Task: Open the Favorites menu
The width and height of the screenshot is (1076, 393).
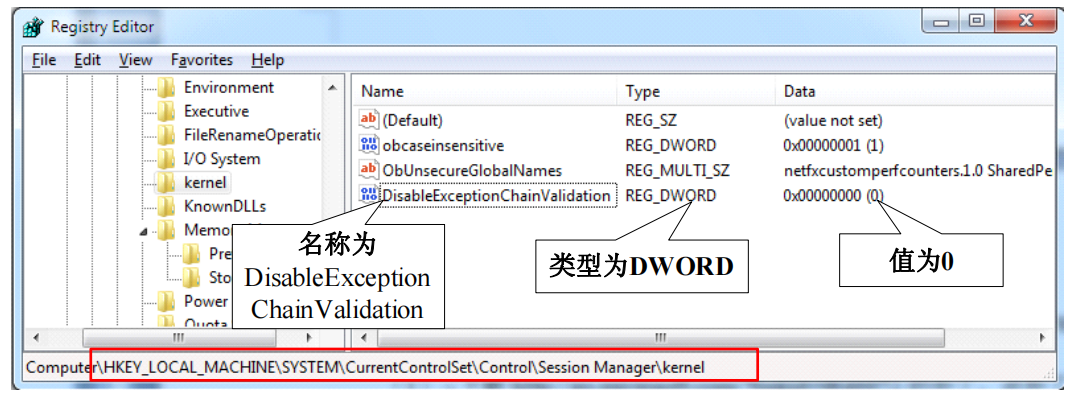Action: coord(202,60)
